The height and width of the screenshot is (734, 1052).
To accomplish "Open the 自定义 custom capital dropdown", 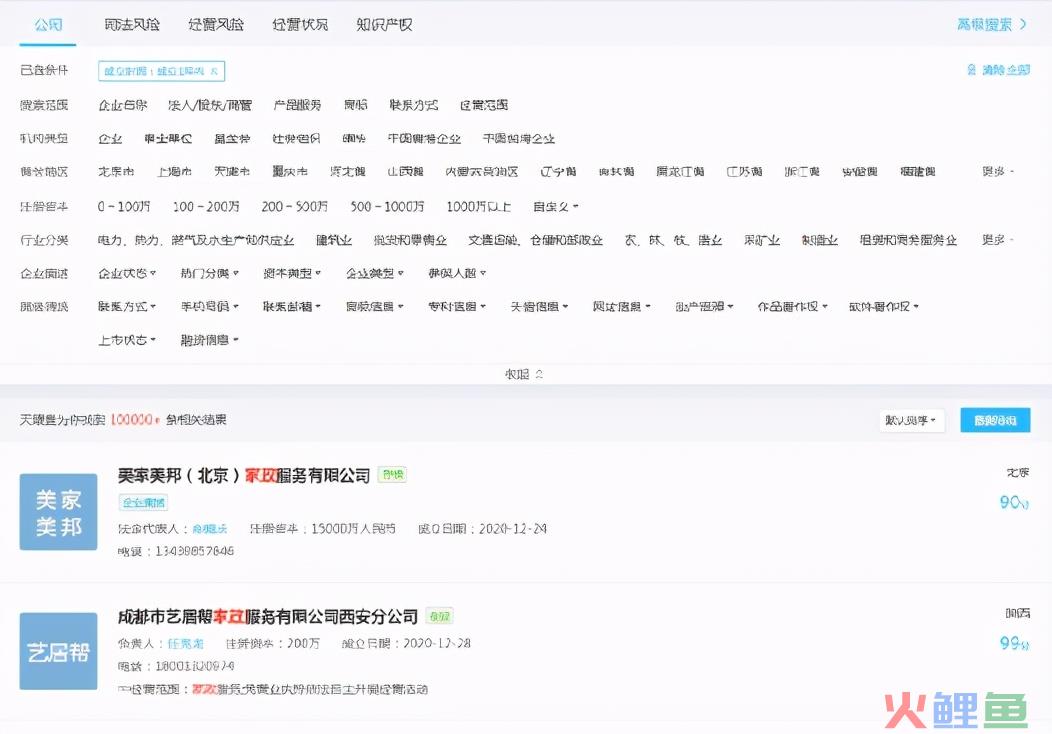I will coord(556,207).
